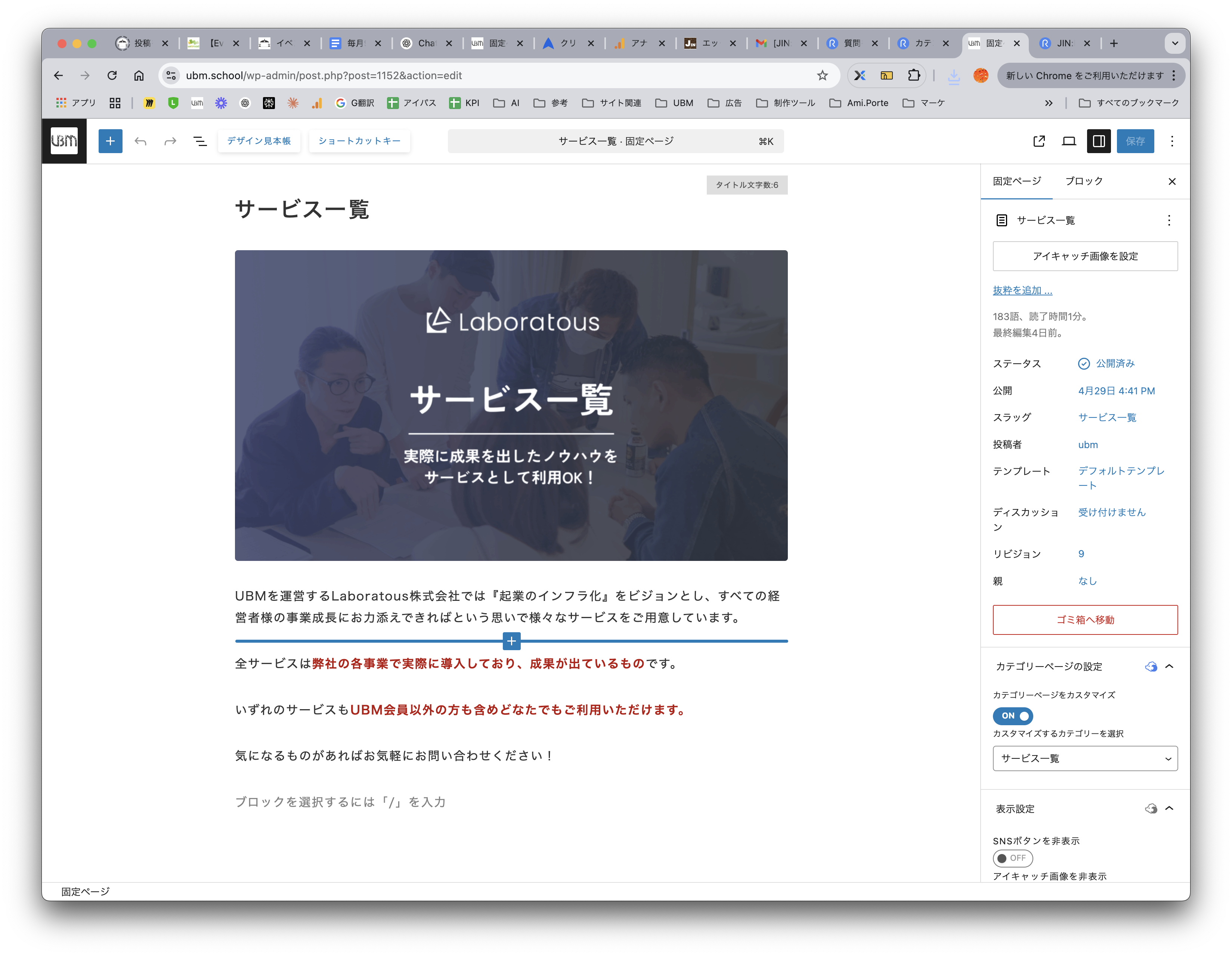Open the 制作ツール bookmarks folder
The width and height of the screenshot is (1232, 956).
[786, 103]
